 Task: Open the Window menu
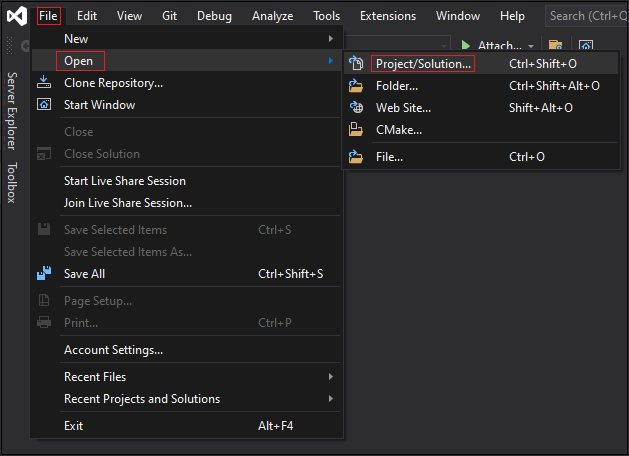(x=458, y=16)
